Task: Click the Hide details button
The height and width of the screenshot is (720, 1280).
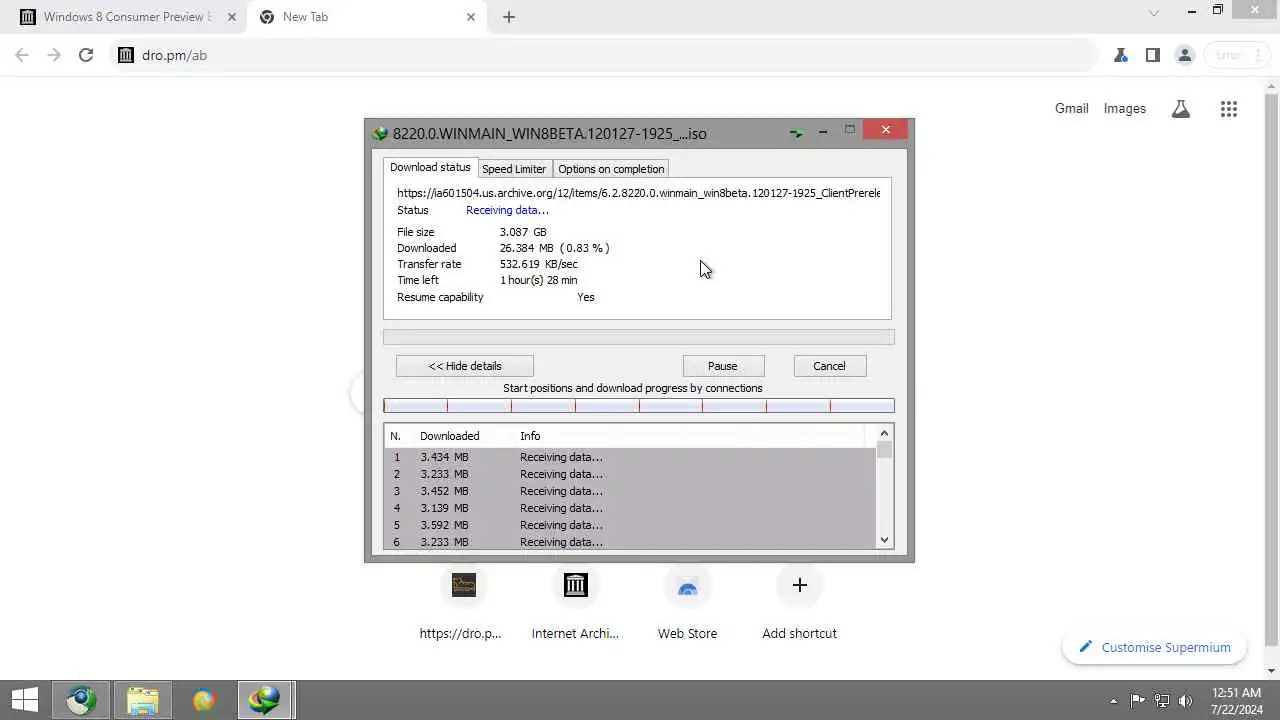Action: (x=465, y=366)
